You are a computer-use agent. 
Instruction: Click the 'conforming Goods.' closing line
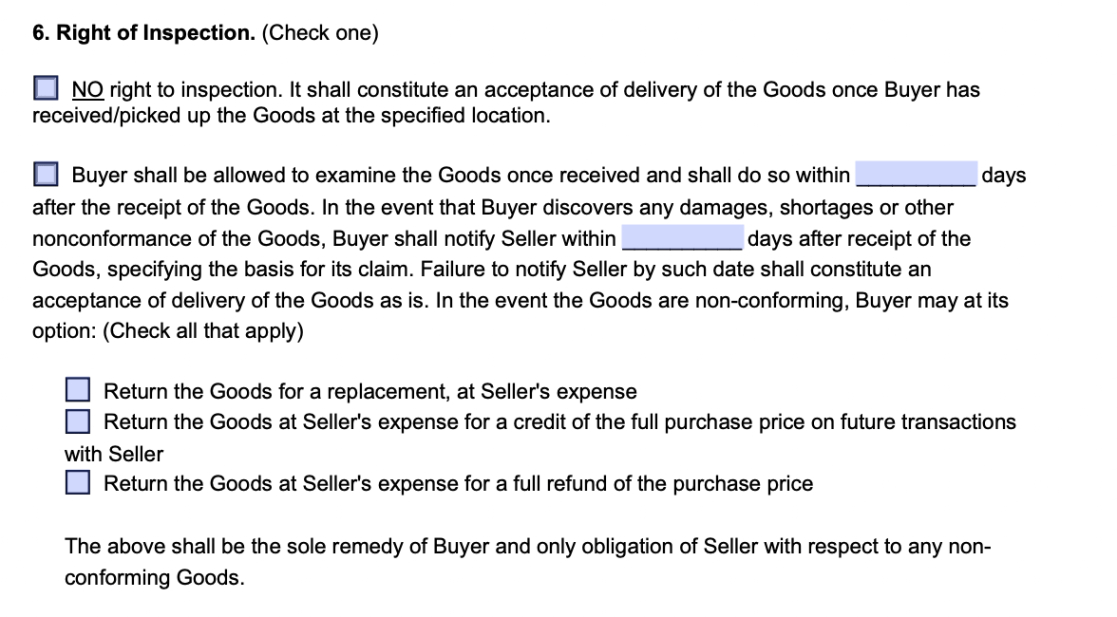pyautogui.click(x=155, y=578)
